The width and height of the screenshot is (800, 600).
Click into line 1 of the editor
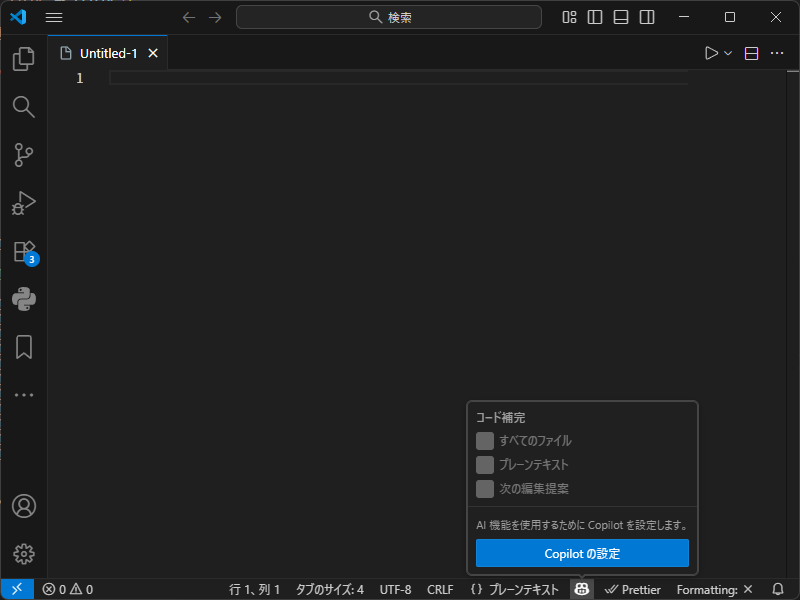coord(398,78)
